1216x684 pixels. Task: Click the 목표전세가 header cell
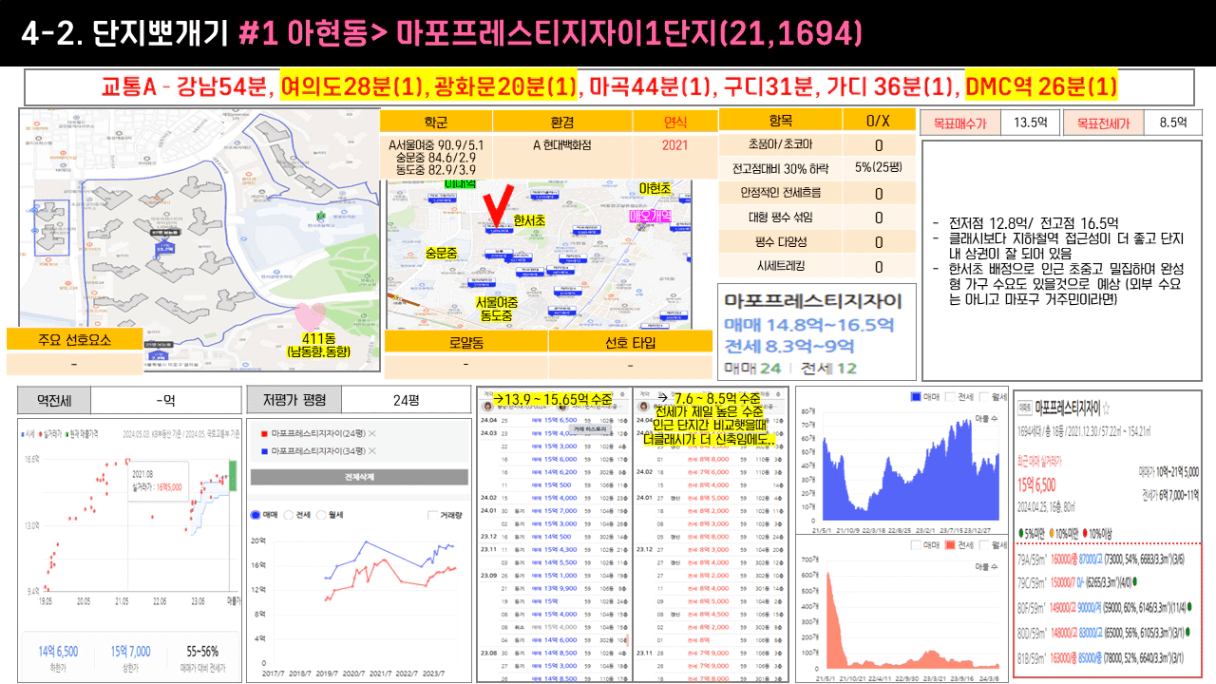pyautogui.click(x=1103, y=123)
